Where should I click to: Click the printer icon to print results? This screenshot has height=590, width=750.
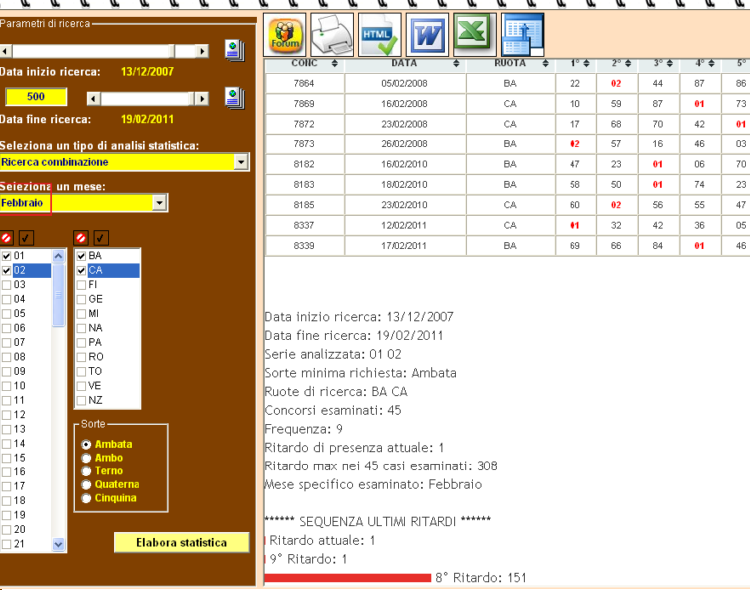click(x=333, y=36)
